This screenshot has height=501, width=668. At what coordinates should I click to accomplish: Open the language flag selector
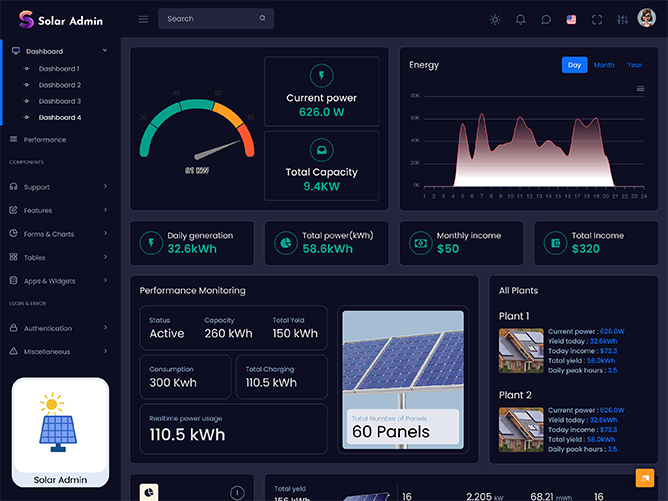[x=572, y=19]
